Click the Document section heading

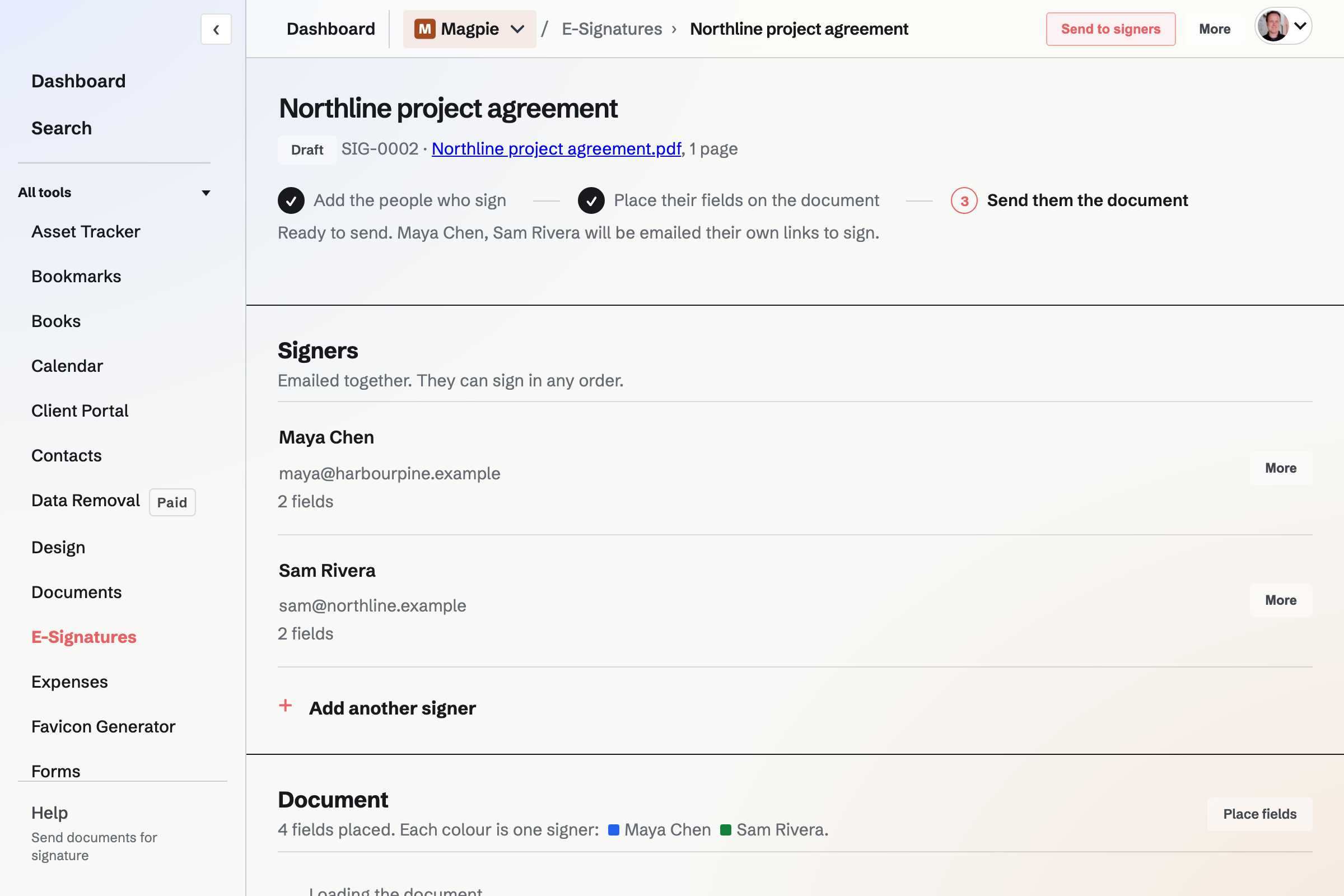coord(333,800)
